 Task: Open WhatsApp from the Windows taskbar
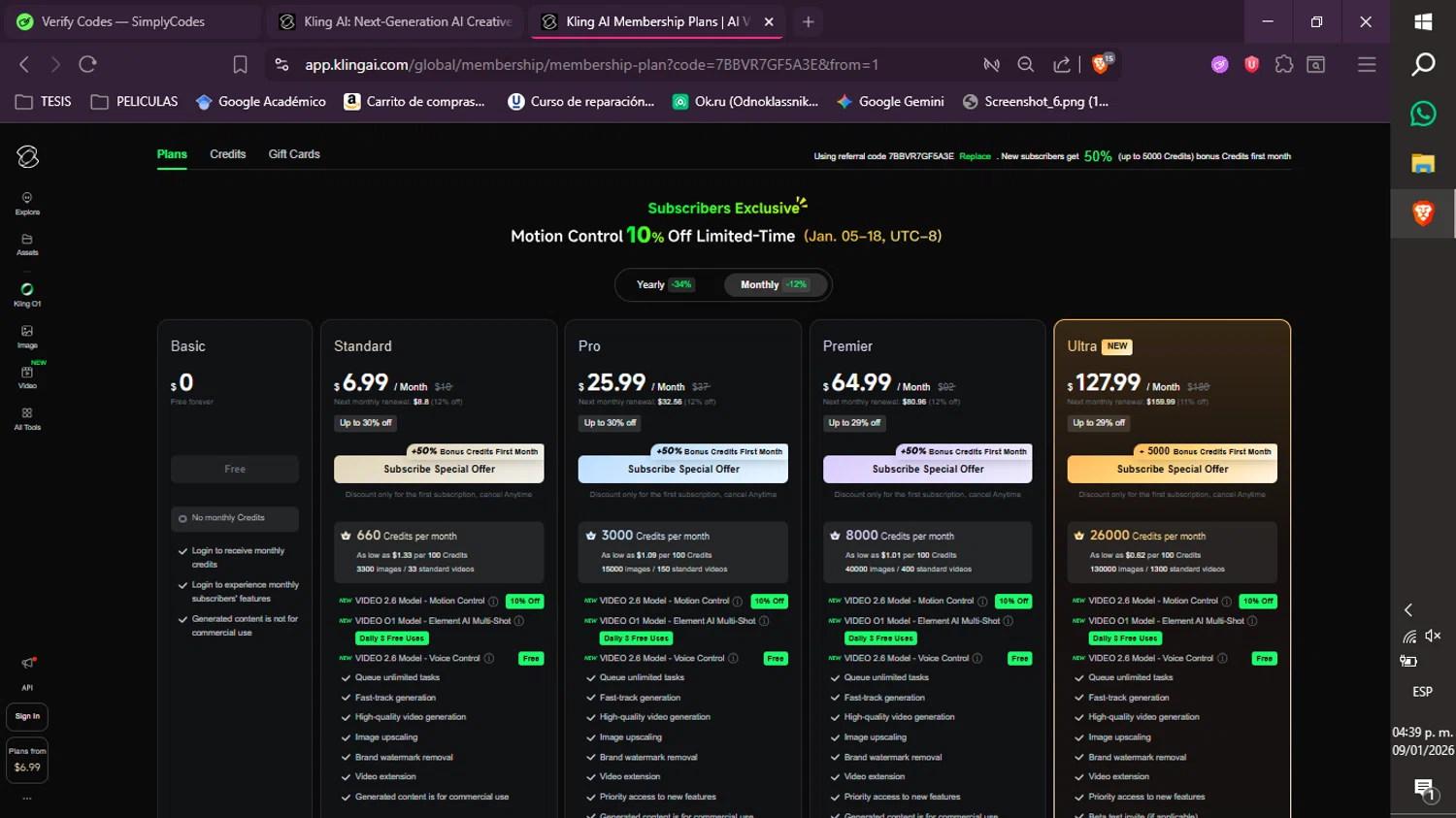[x=1423, y=114]
